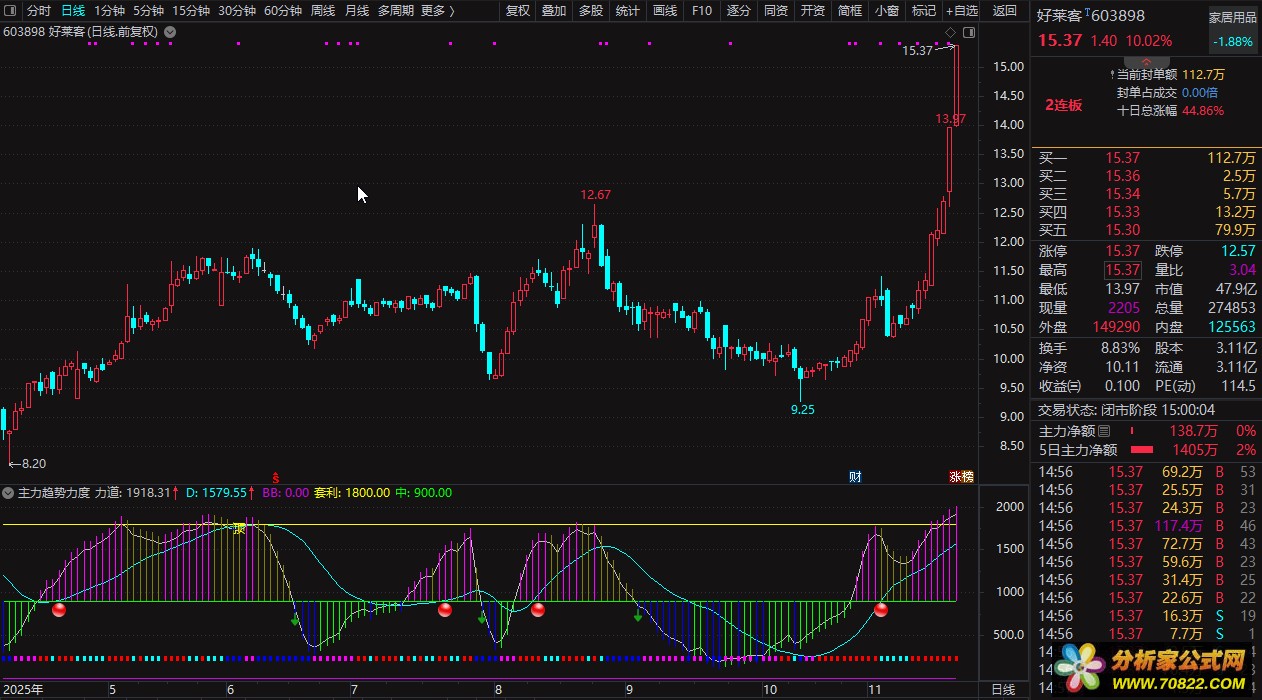The image size is (1262, 700).
Task: Open the 主力净额 detail list icon
Action: click(1104, 431)
